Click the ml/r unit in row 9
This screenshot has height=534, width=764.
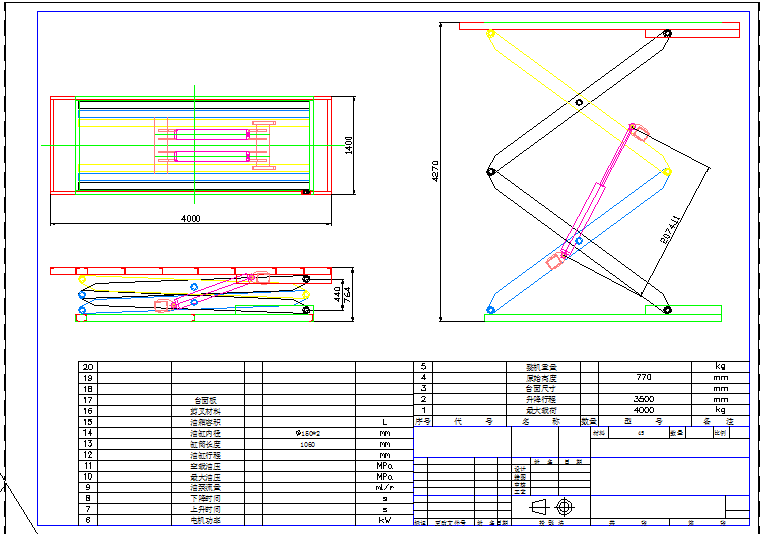pos(385,487)
